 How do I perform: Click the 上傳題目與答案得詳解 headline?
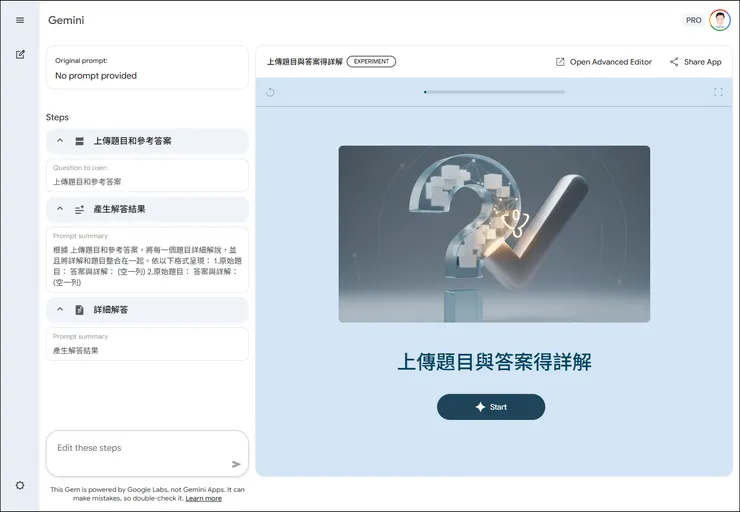pos(494,362)
